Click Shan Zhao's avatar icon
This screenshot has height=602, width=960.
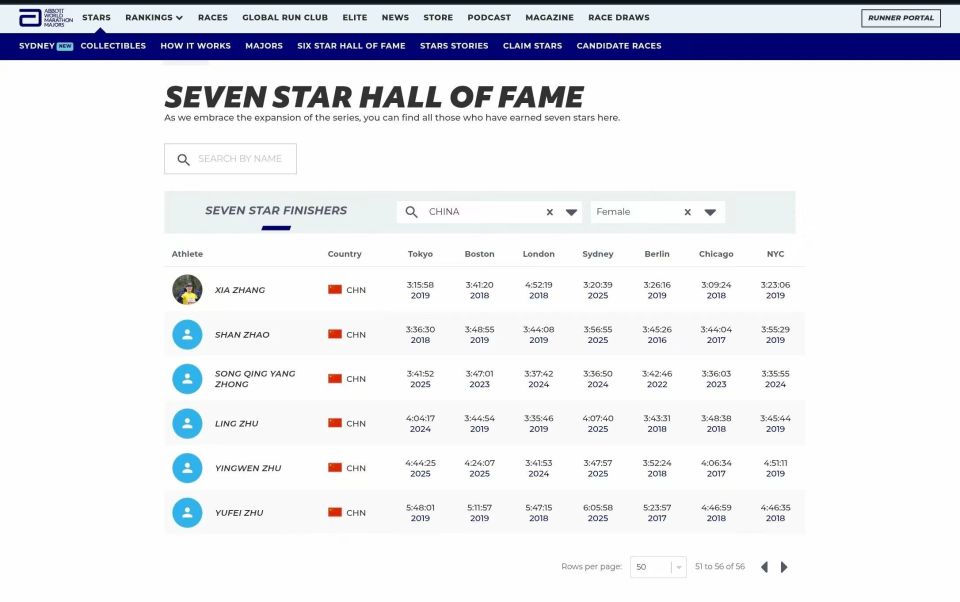click(187, 334)
